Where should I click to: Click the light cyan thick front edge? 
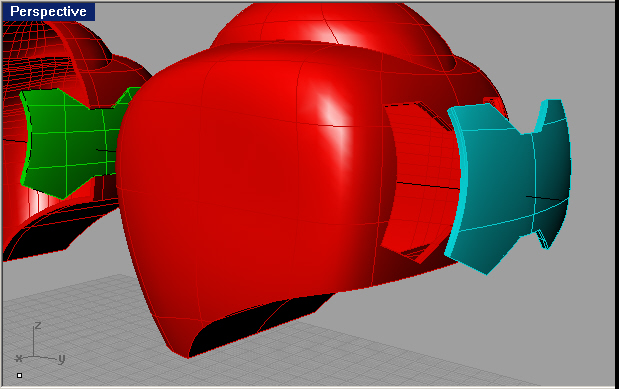click(458, 182)
